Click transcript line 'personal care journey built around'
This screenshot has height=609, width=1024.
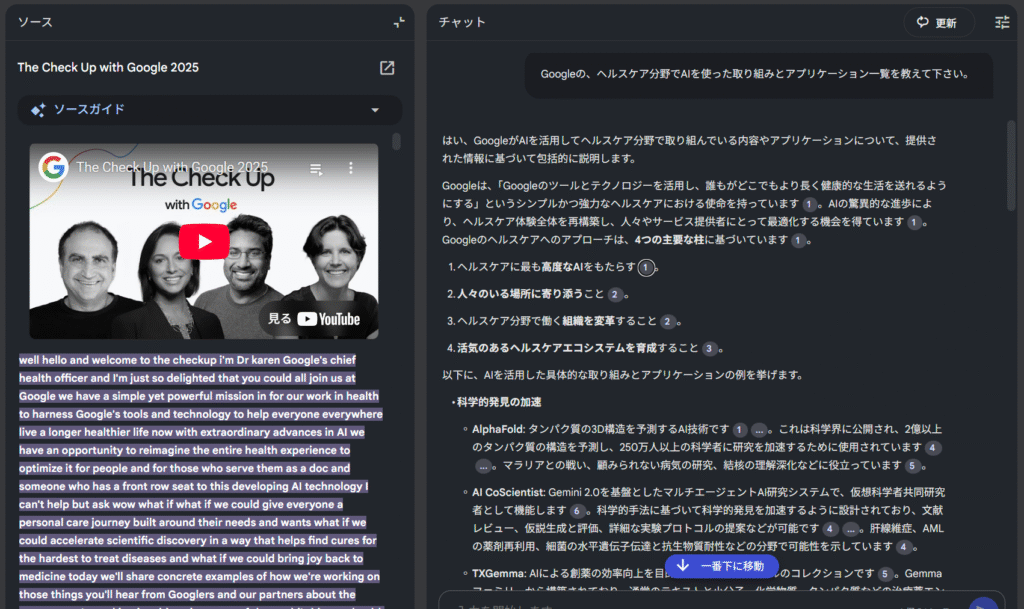[x=193, y=522]
